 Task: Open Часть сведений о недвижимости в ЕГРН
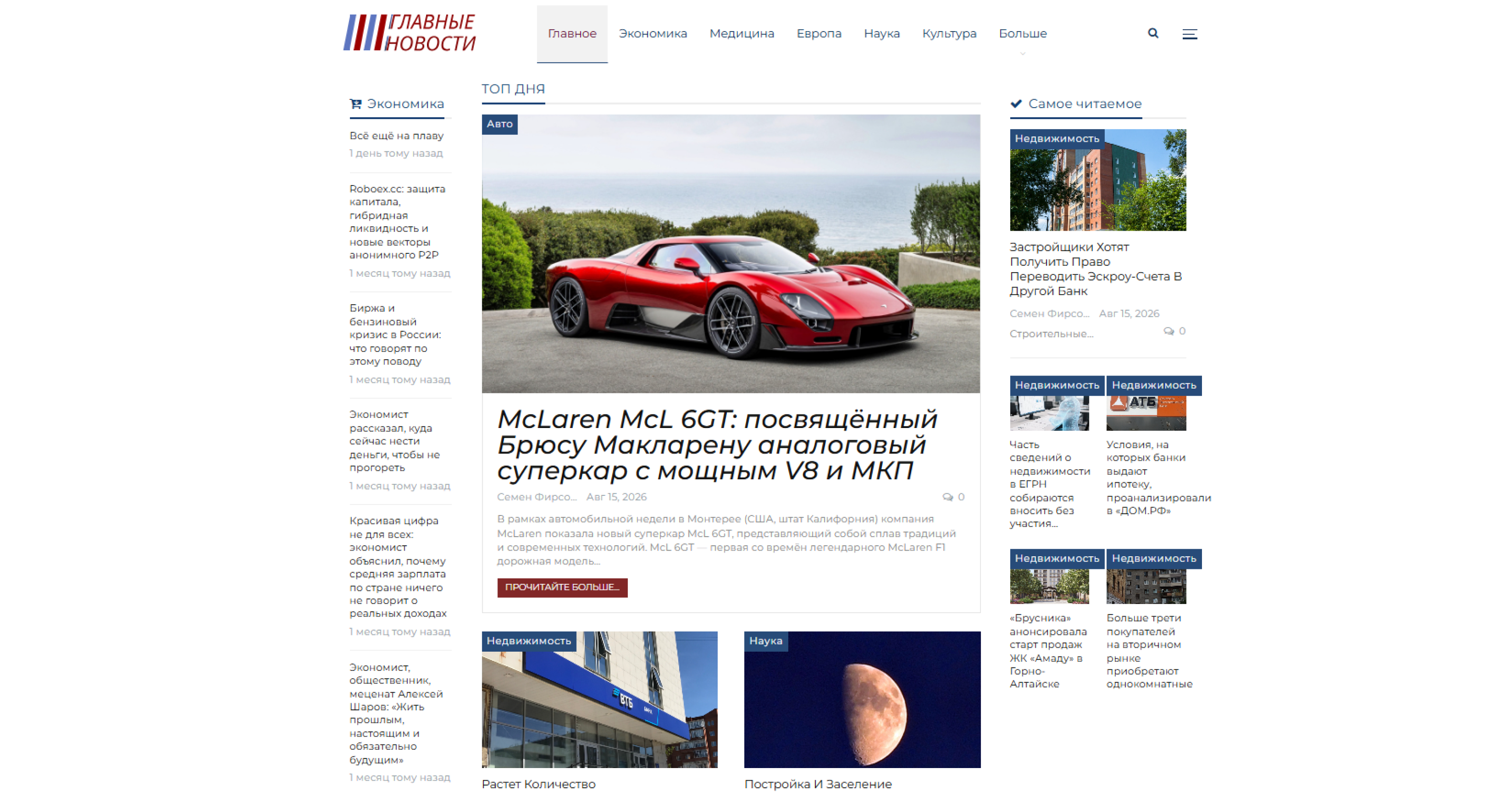pos(1050,484)
